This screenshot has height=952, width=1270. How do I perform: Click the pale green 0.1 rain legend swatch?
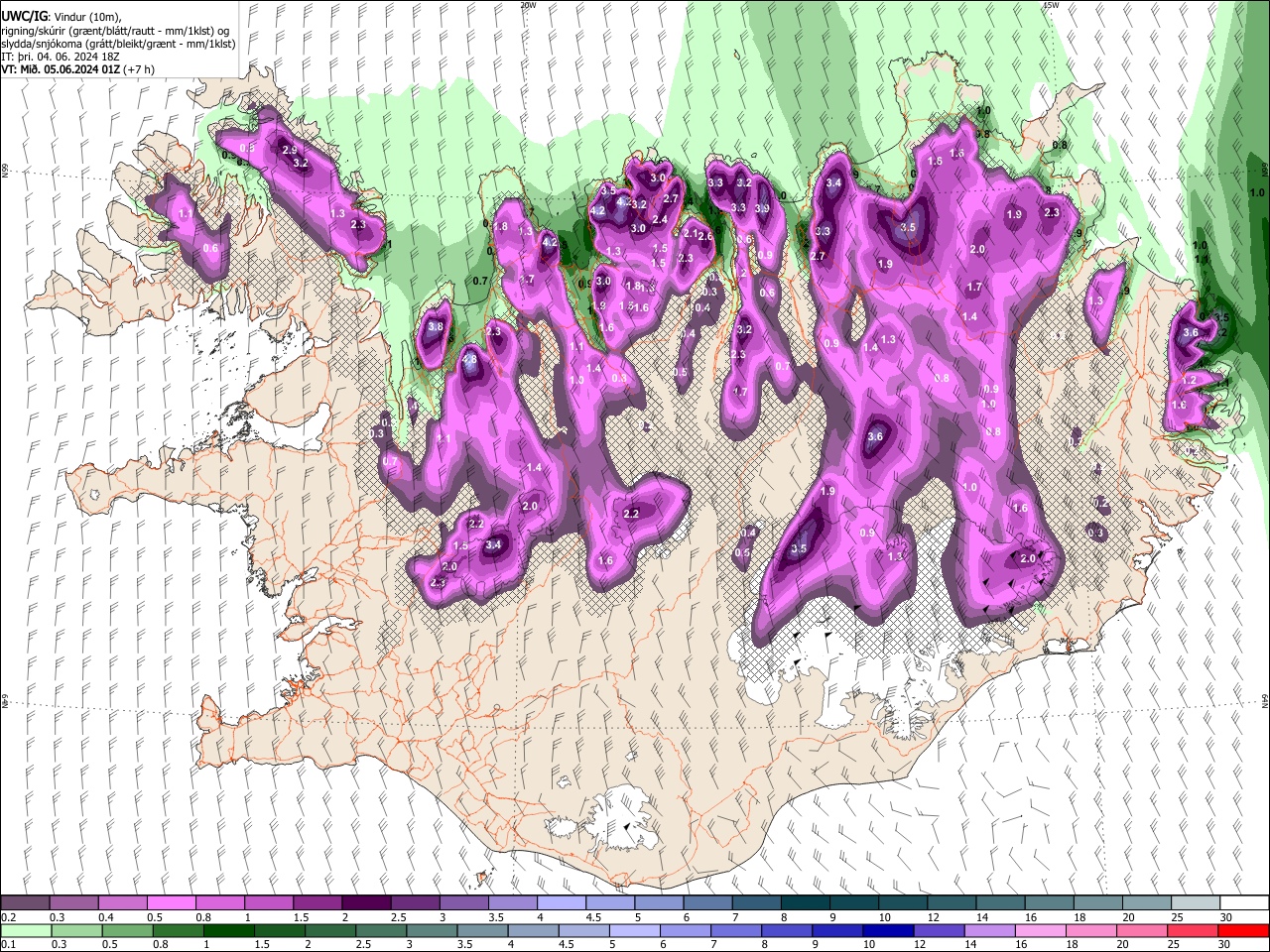25,931
